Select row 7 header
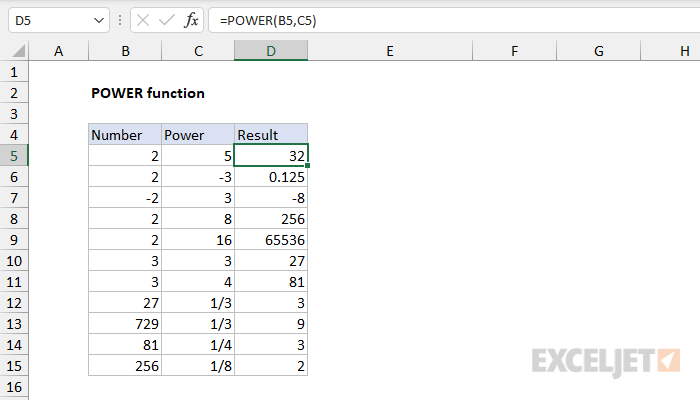Screen dimensions: 700x400 point(14,198)
